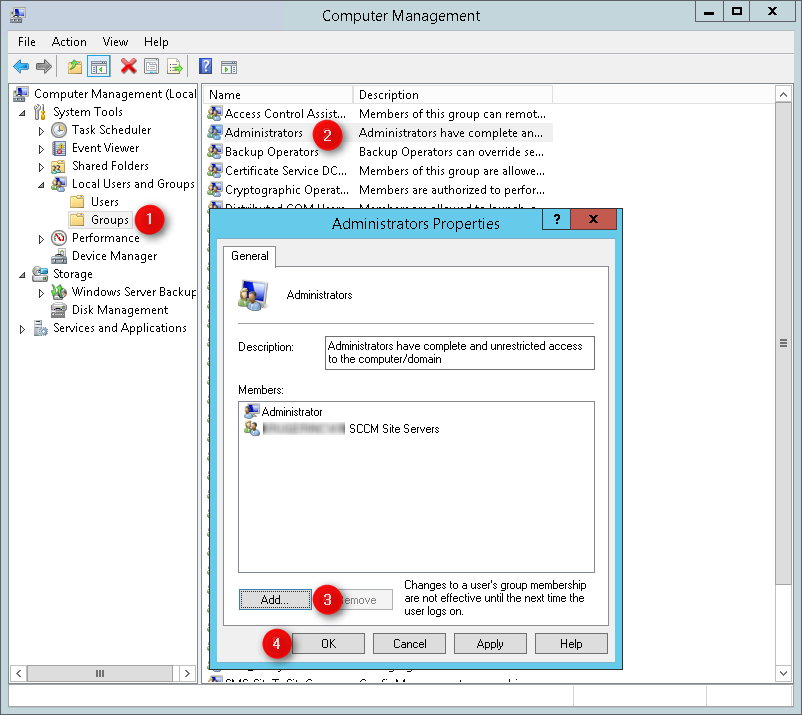Click the Administrator member user icon
The height and width of the screenshot is (715, 802).
click(x=252, y=411)
